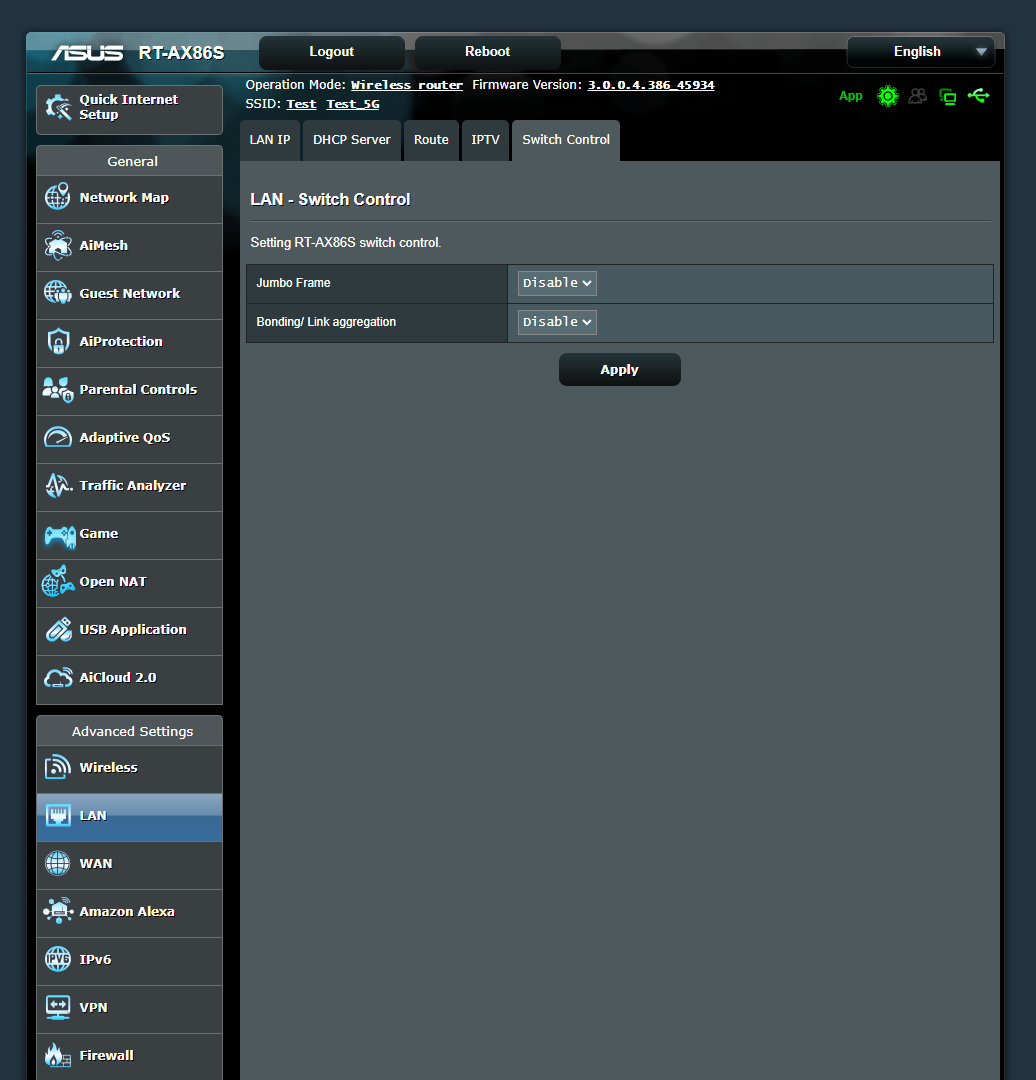Click the Traffic Analyzer waveform icon

[x=58, y=486]
